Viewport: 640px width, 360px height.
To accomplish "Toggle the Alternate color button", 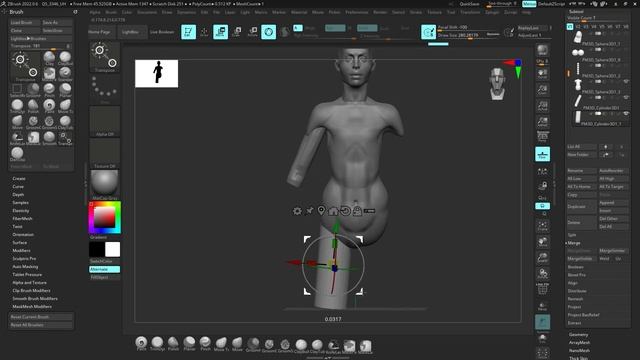I will pyautogui.click(x=104, y=269).
